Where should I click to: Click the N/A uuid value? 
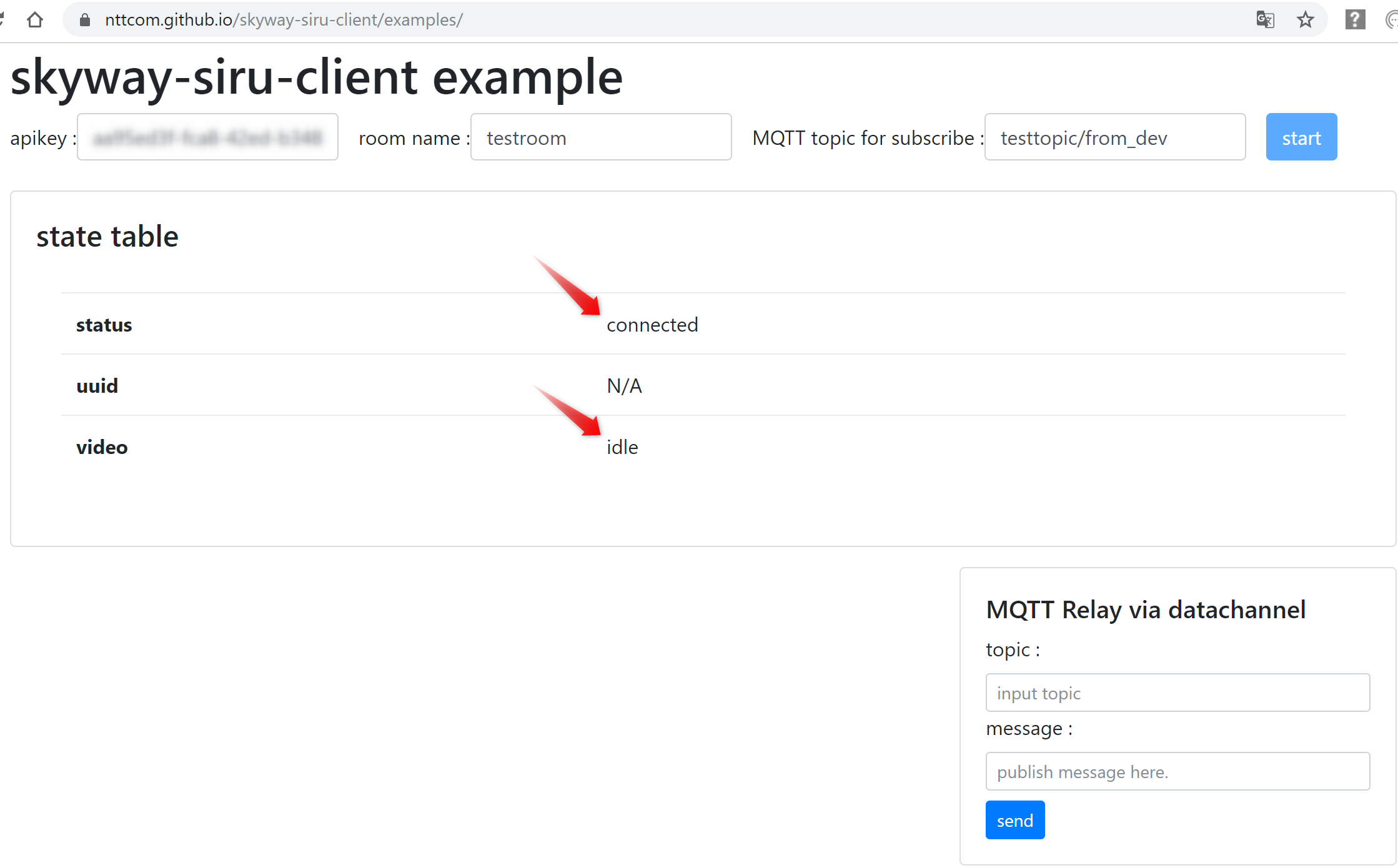(624, 386)
